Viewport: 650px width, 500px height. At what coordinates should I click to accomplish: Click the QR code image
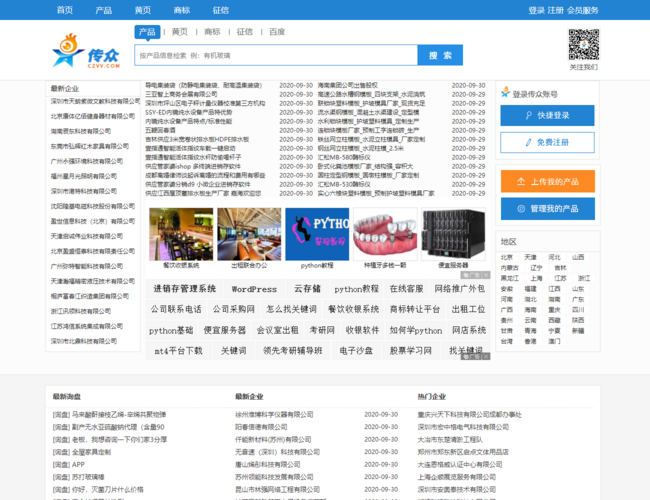[x=584, y=45]
